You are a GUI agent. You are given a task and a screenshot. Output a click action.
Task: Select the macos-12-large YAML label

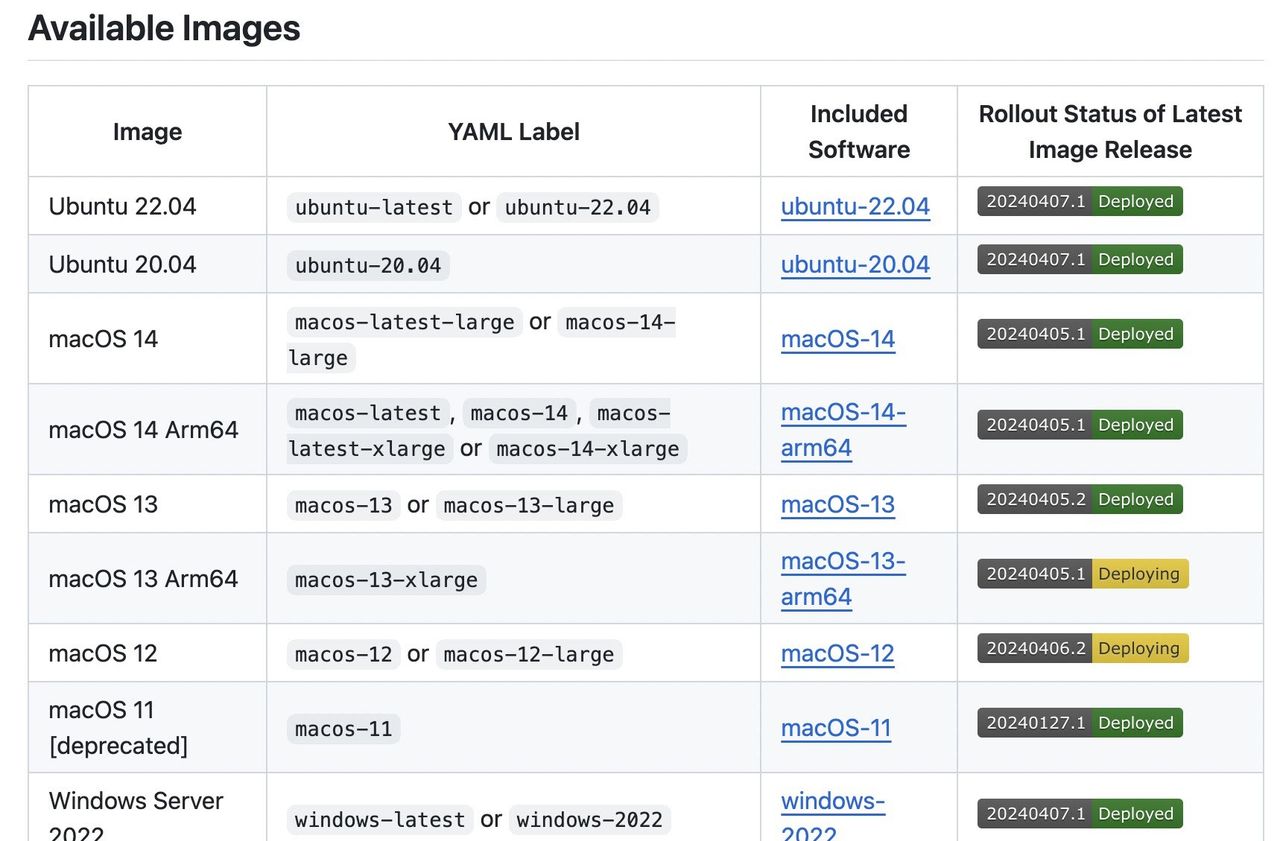tap(529, 654)
